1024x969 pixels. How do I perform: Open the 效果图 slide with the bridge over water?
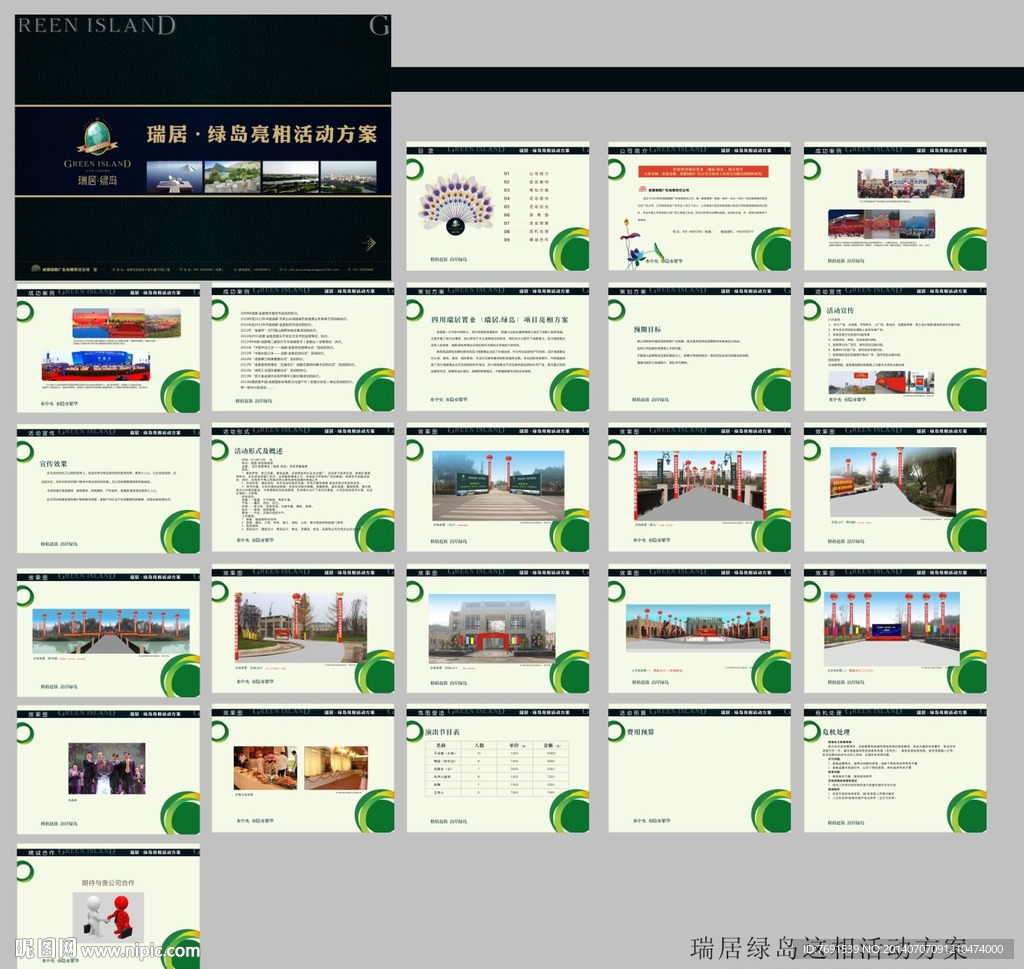[x=108, y=634]
